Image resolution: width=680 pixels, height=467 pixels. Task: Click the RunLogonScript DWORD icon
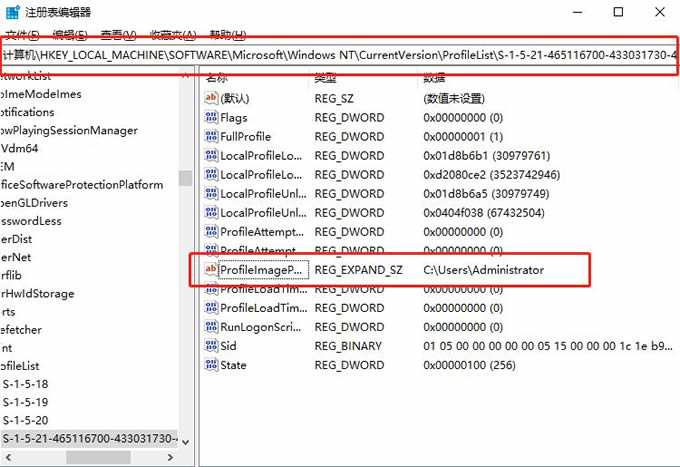click(x=211, y=326)
